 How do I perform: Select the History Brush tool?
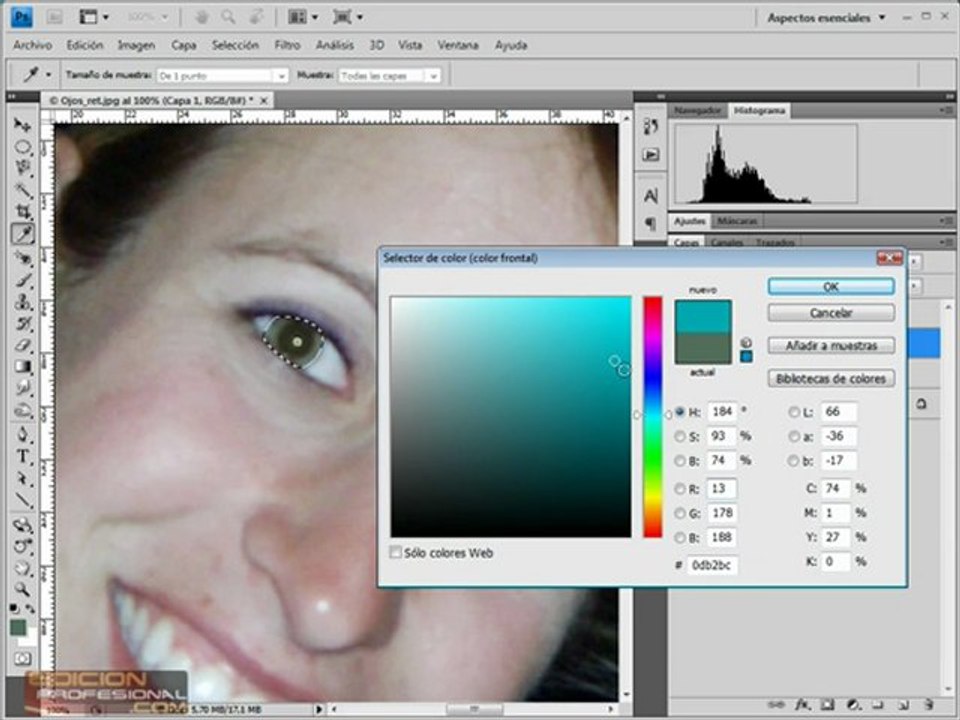tap(23, 323)
